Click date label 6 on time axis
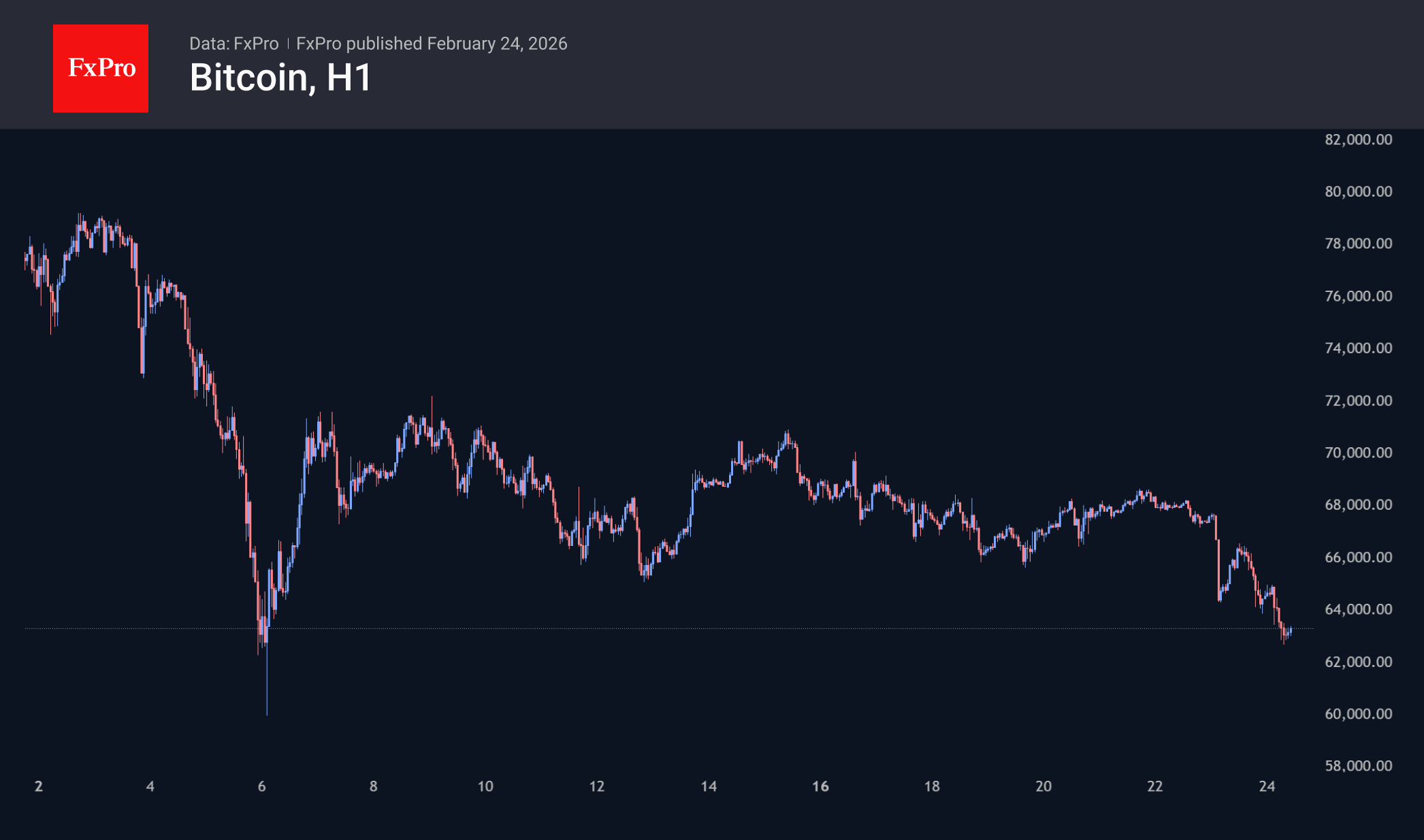Screen dimensions: 1424x840 click(262, 786)
